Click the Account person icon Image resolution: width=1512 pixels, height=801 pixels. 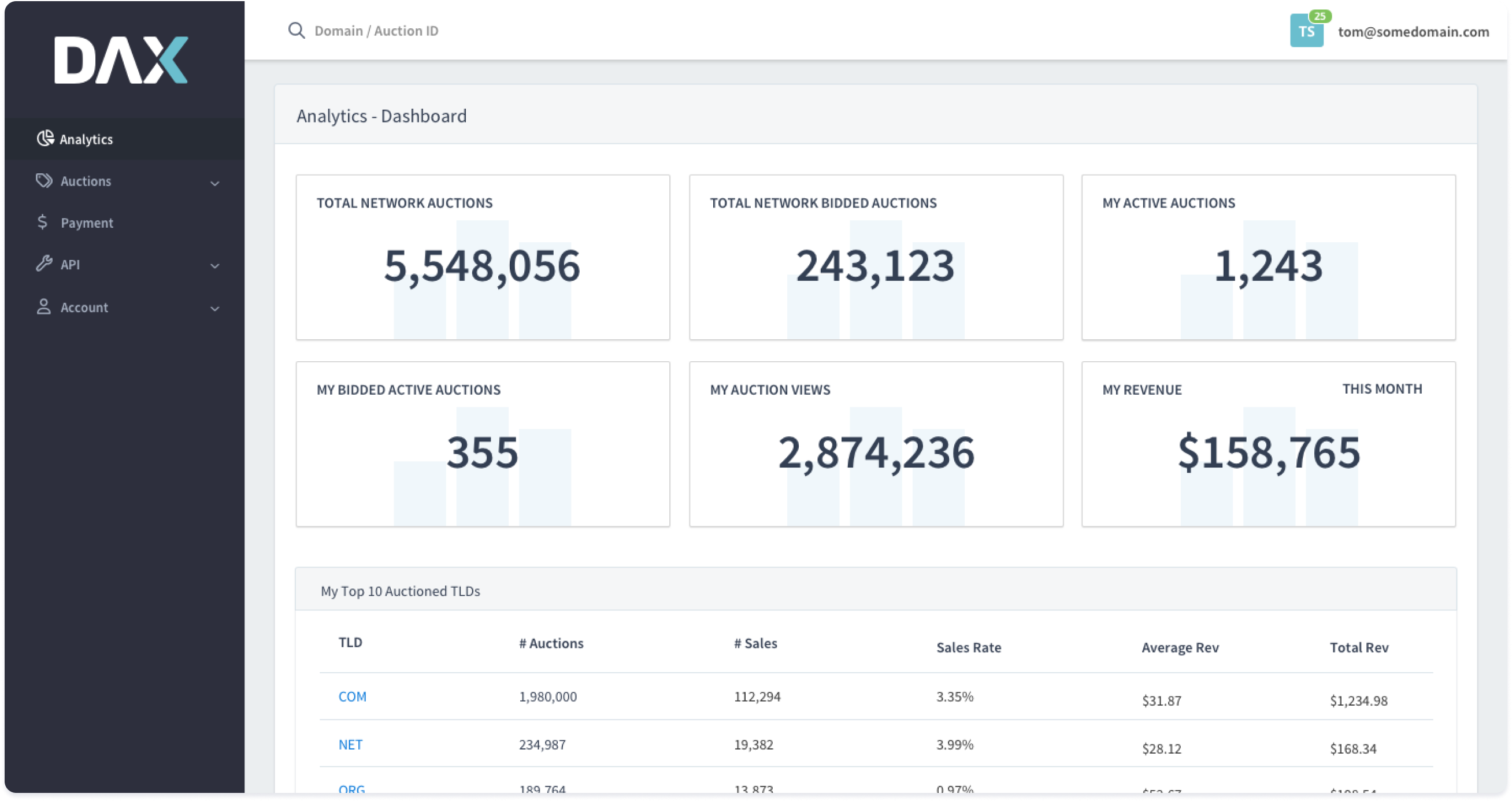click(43, 307)
